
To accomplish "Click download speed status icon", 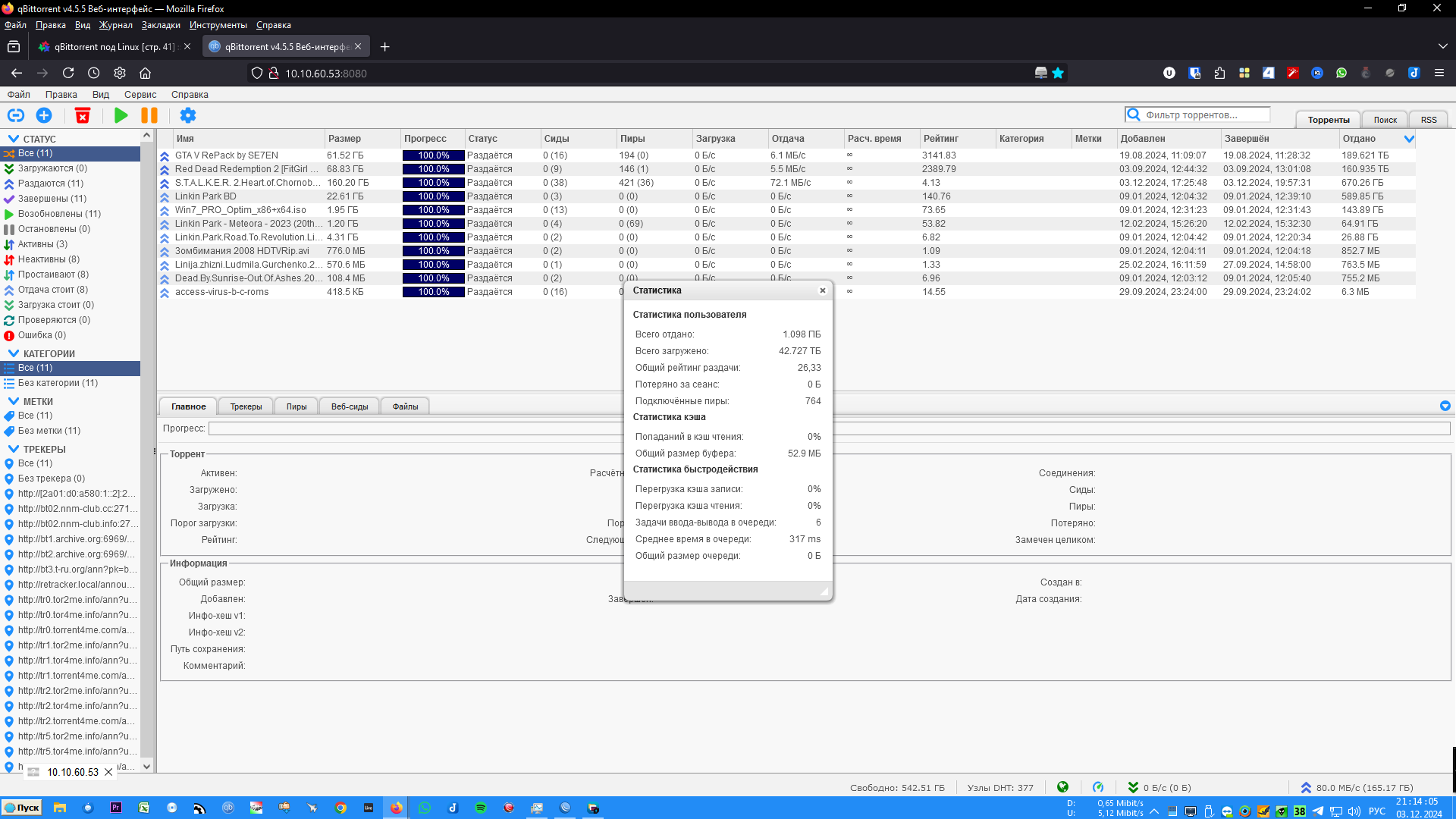I will (1133, 787).
